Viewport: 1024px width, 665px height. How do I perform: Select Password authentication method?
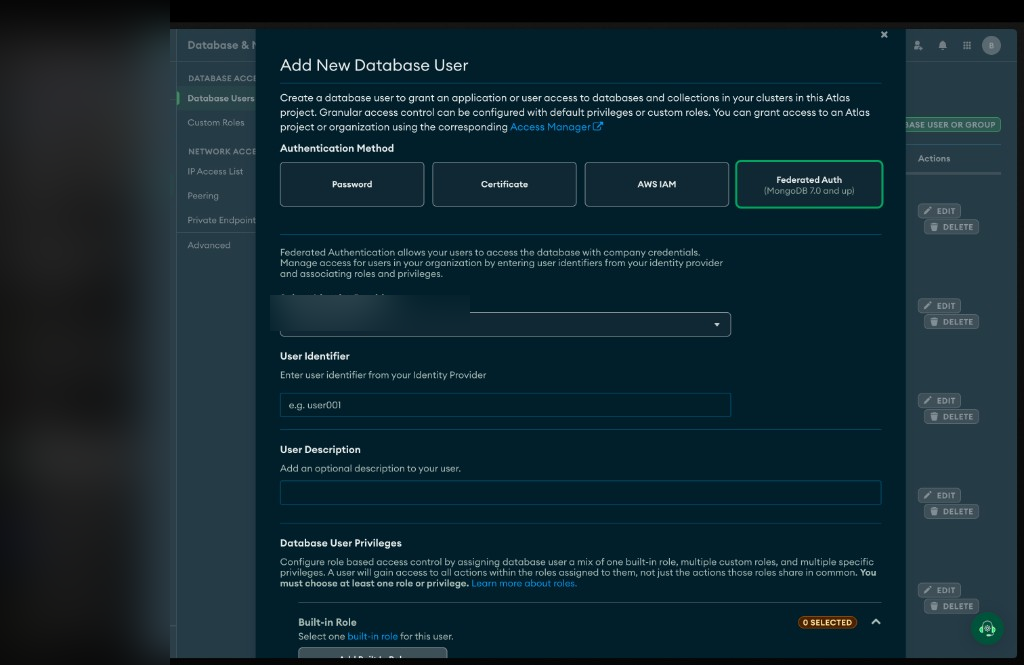tap(352, 184)
